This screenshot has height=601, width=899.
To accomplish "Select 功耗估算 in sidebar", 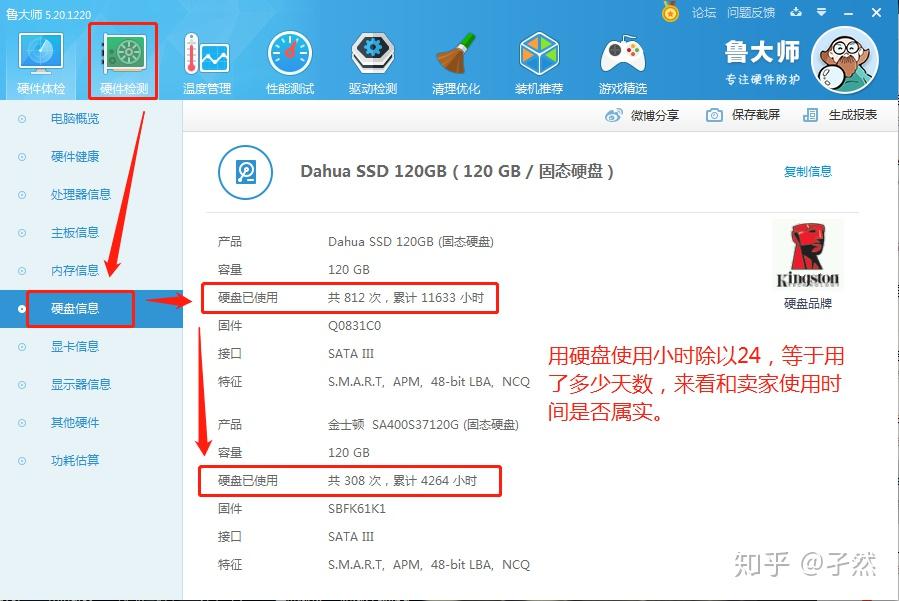I will tap(75, 460).
